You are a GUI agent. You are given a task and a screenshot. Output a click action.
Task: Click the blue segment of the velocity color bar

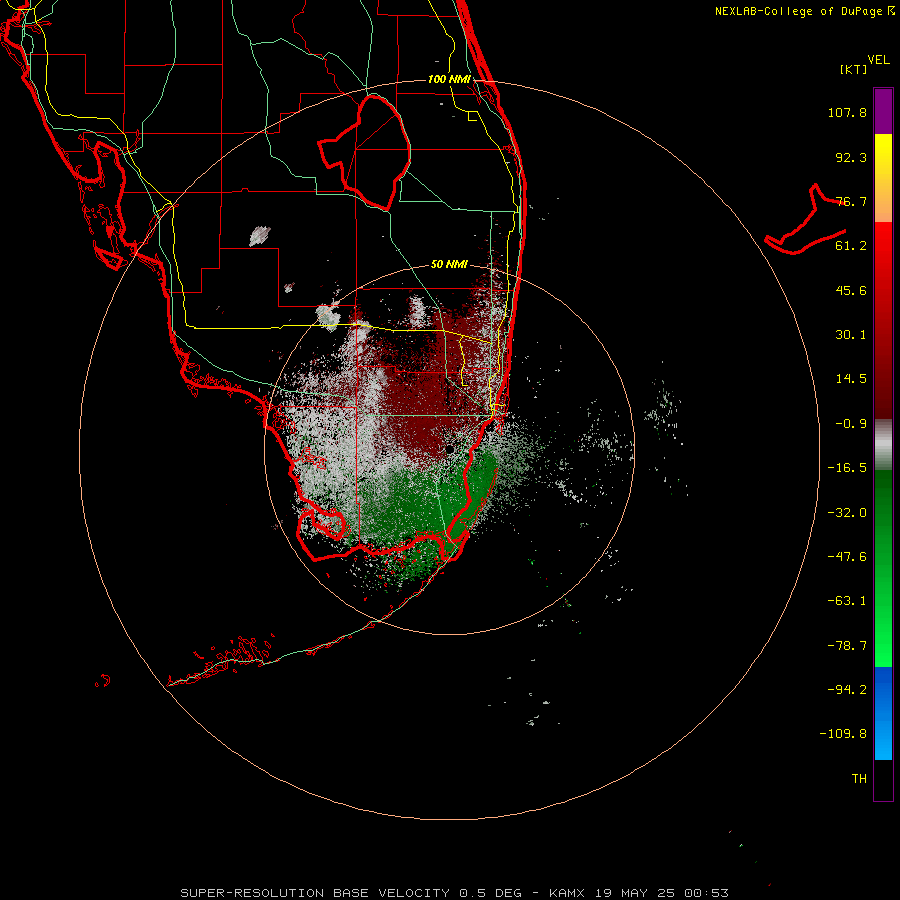(883, 713)
